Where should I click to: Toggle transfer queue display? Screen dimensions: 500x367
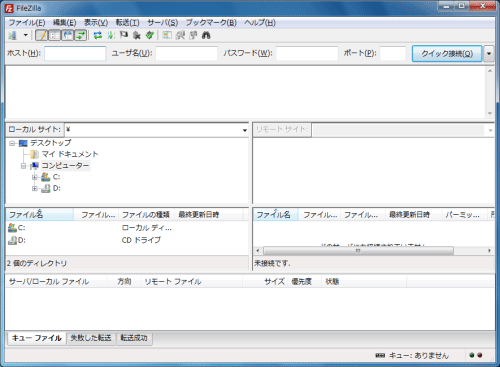pyautogui.click(x=81, y=35)
